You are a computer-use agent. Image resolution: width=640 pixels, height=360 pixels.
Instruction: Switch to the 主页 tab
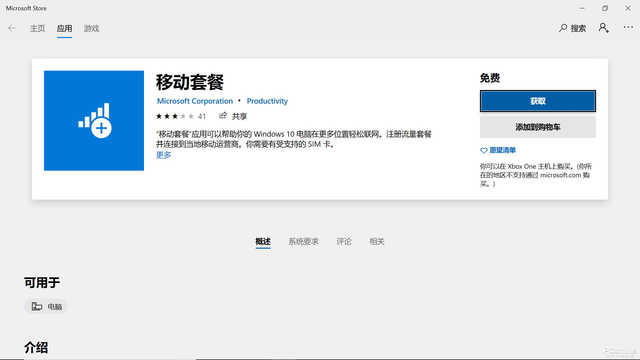point(37,28)
